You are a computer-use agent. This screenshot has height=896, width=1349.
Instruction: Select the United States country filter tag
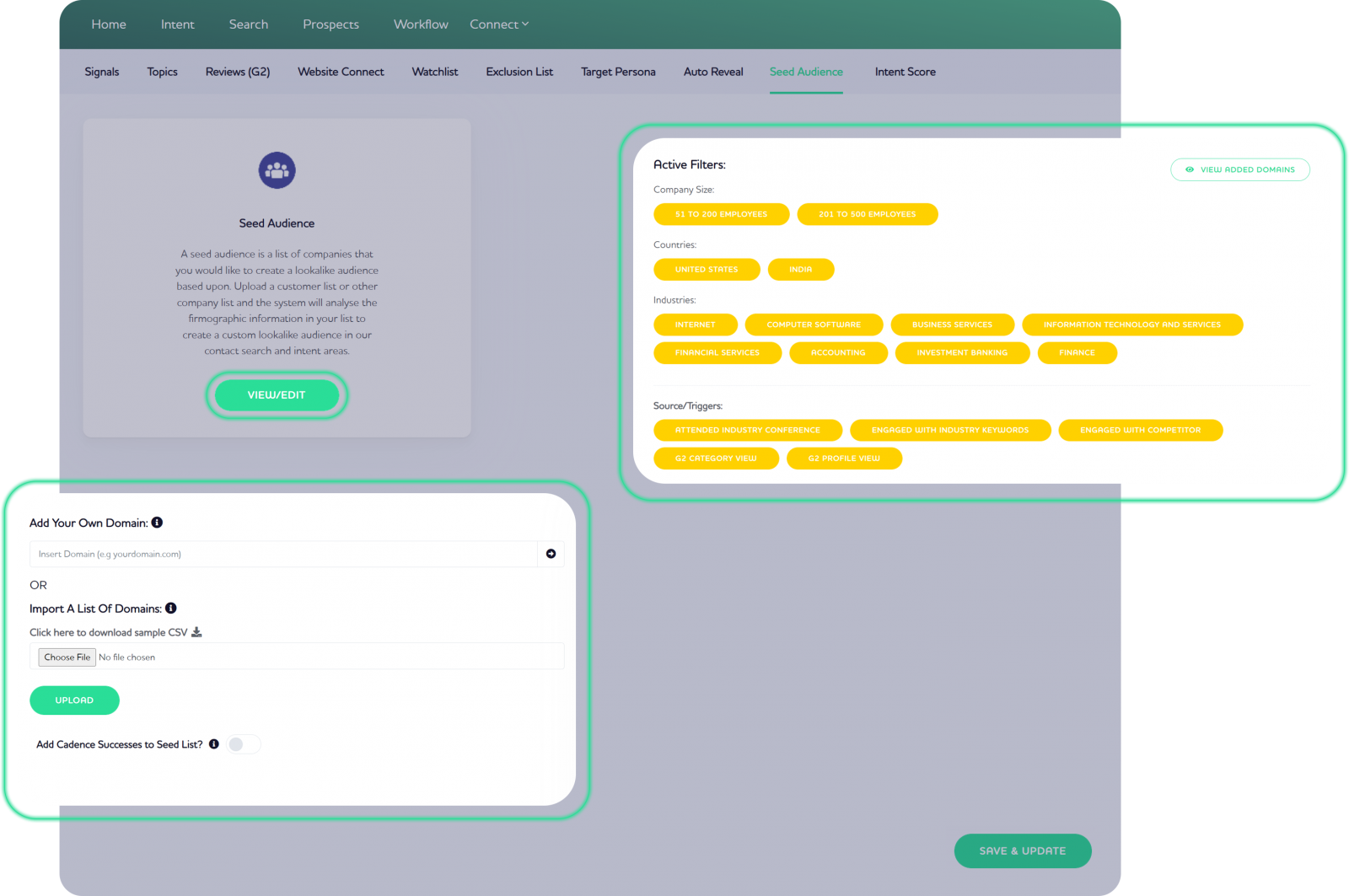coord(706,270)
